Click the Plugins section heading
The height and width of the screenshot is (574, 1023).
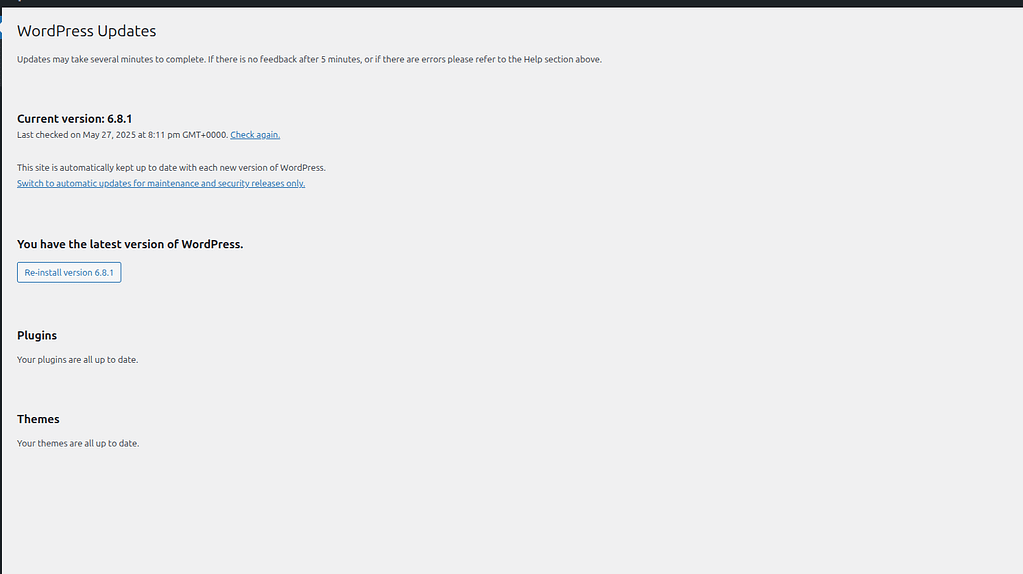[37, 336]
